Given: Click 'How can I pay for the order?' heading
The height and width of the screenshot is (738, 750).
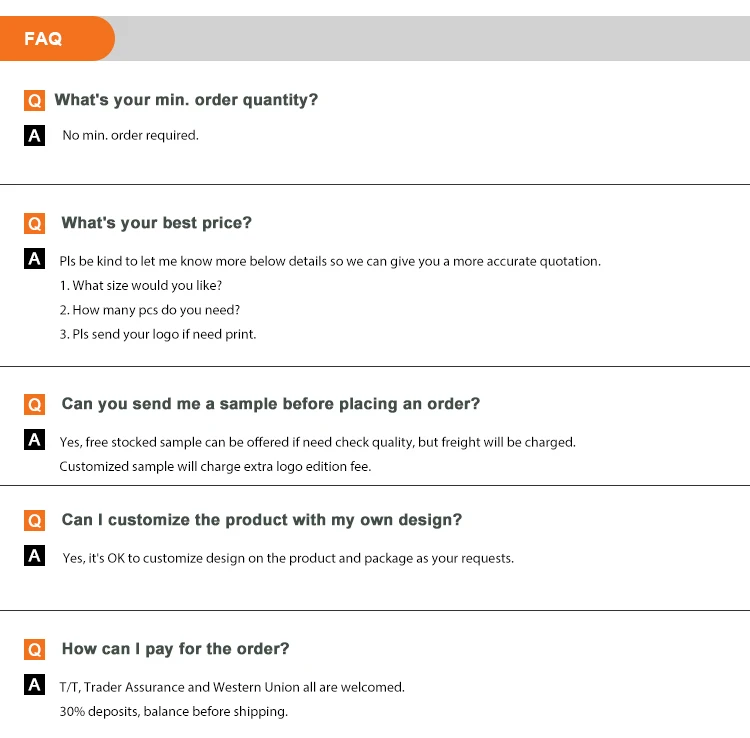Looking at the screenshot, I should (x=175, y=649).
